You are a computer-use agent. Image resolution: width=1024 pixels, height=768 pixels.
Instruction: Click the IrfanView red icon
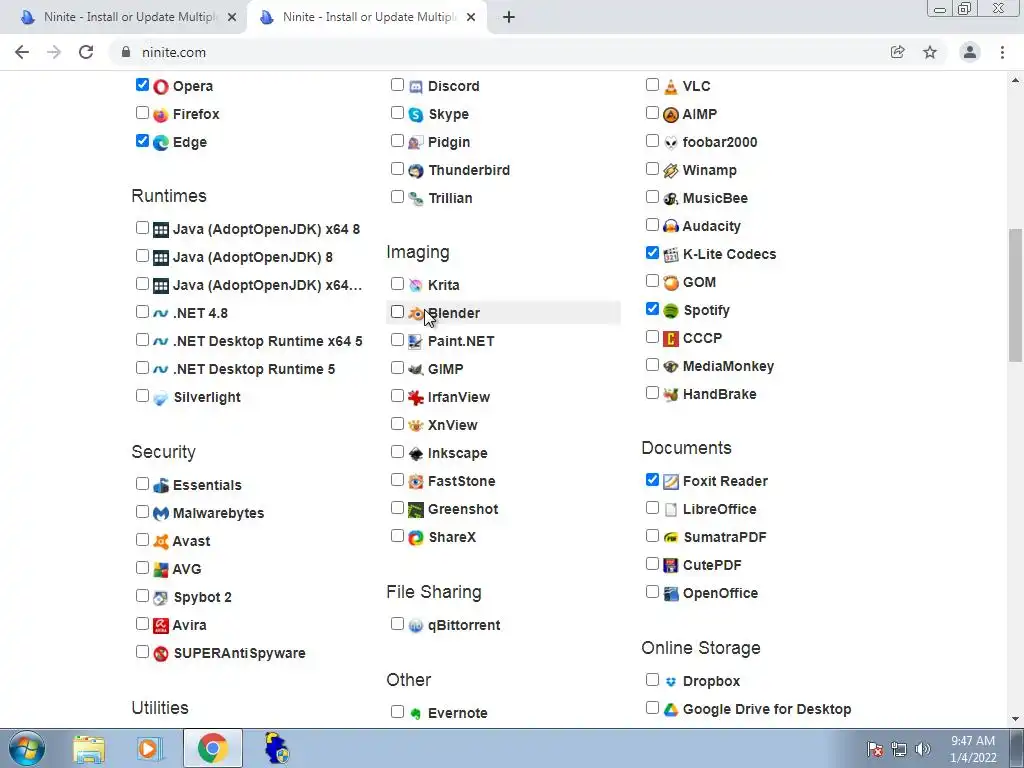pos(416,398)
